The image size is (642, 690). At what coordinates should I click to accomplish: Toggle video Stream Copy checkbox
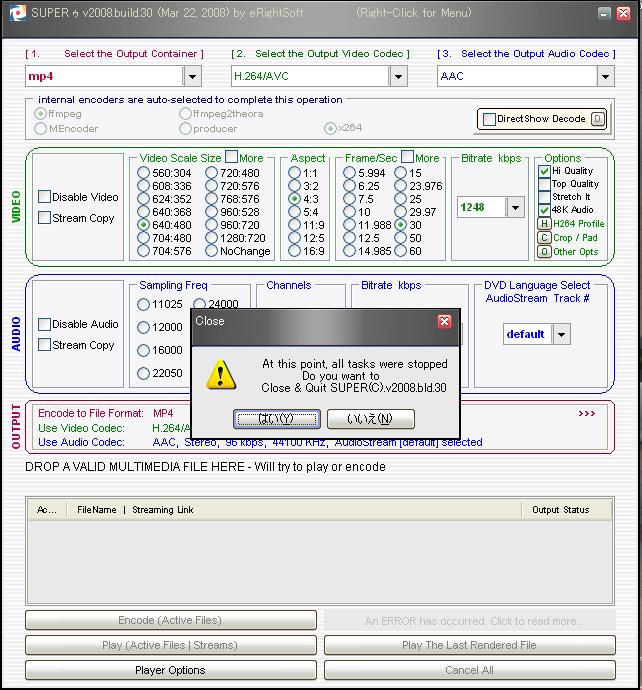[x=44, y=218]
